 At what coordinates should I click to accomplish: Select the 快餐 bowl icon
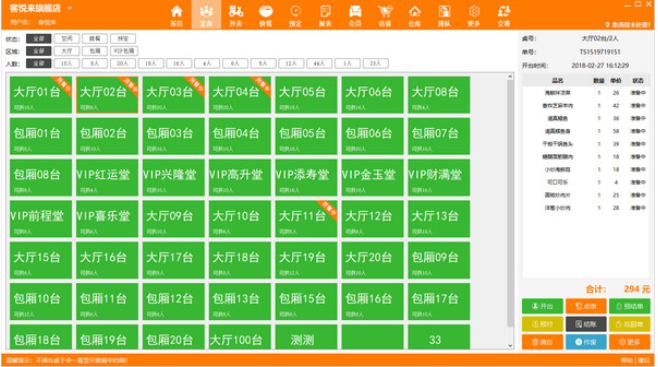coord(266,15)
